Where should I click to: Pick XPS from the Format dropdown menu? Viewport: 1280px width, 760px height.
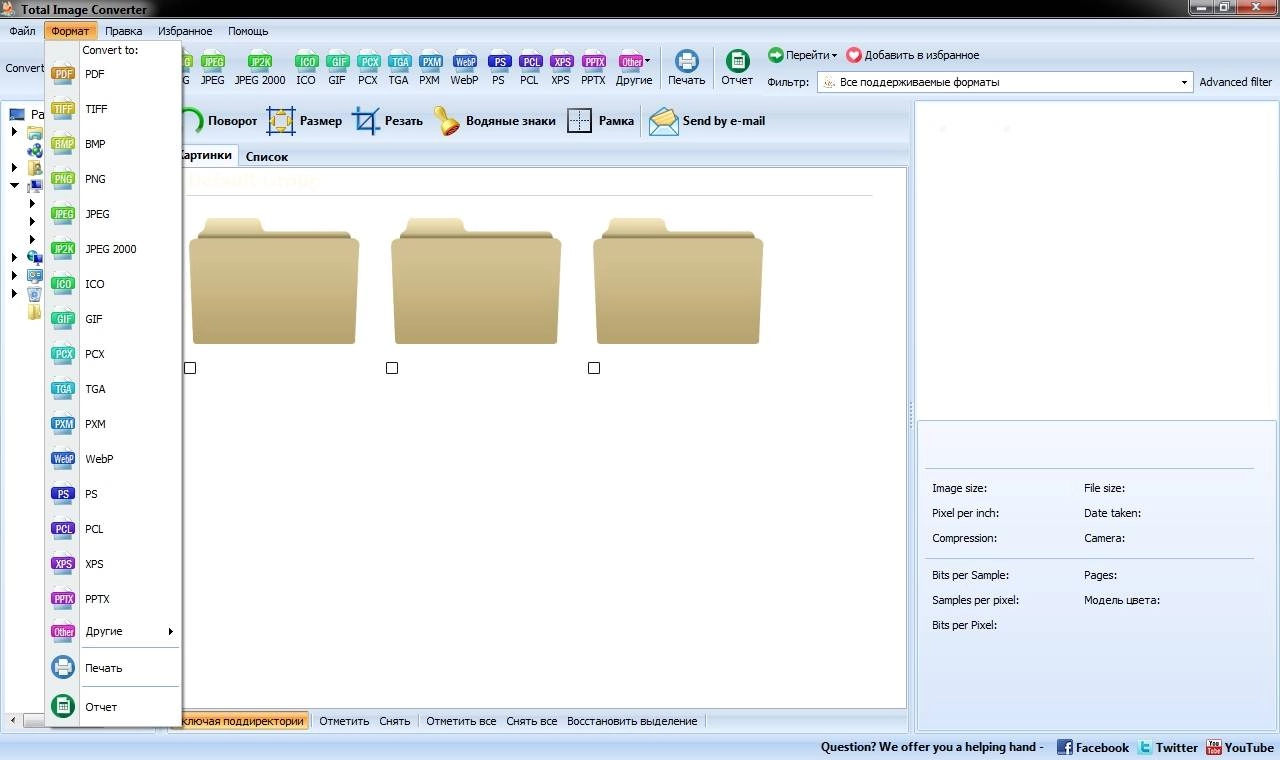[113, 564]
